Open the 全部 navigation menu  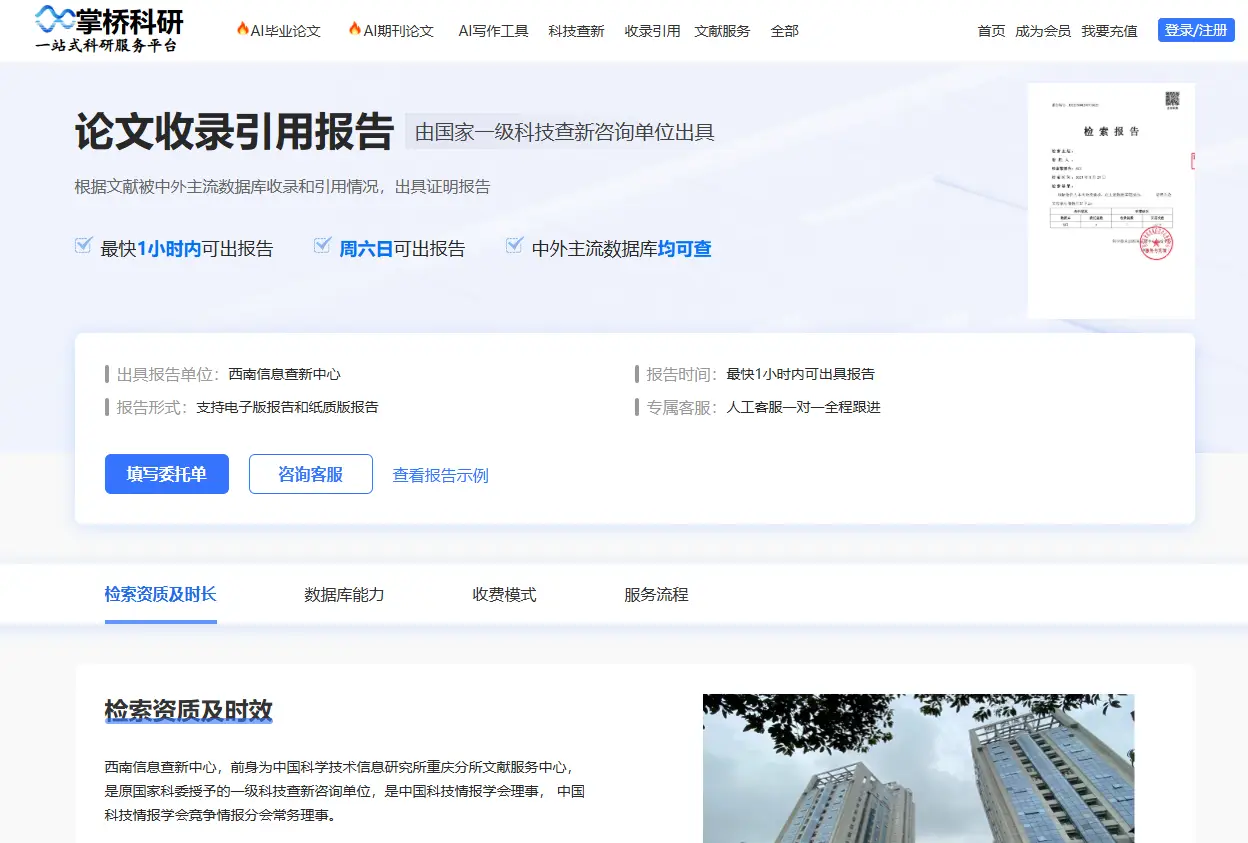point(784,31)
